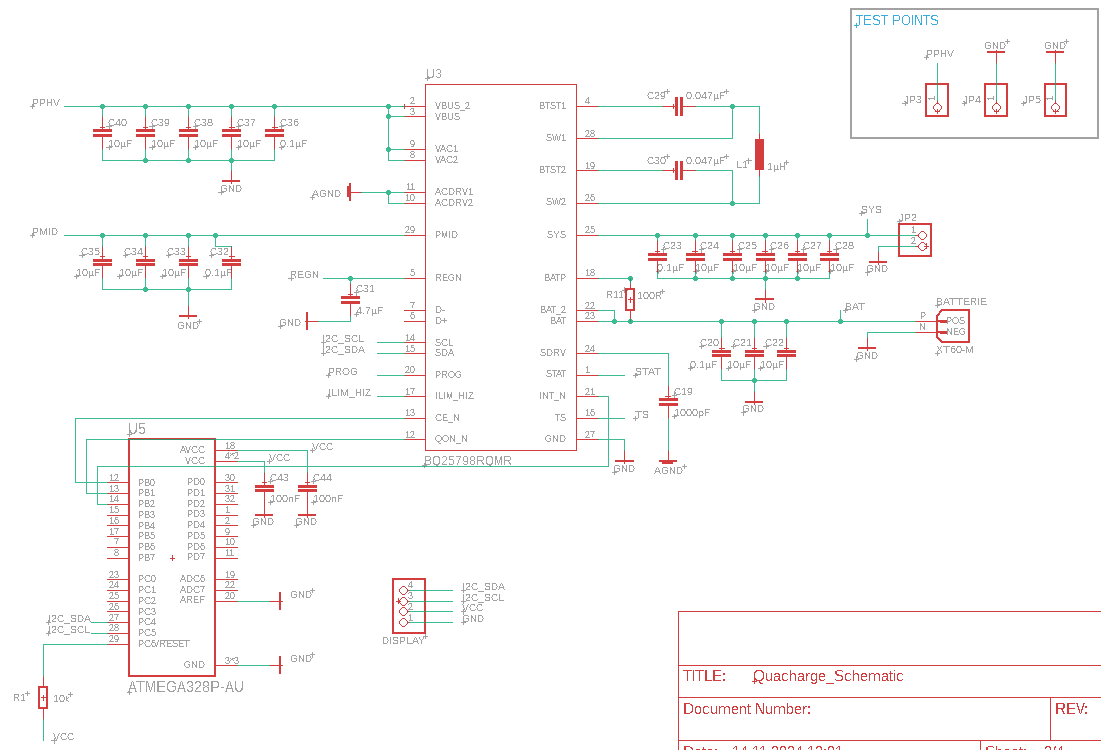Click the REV field in title block

tap(1072, 709)
